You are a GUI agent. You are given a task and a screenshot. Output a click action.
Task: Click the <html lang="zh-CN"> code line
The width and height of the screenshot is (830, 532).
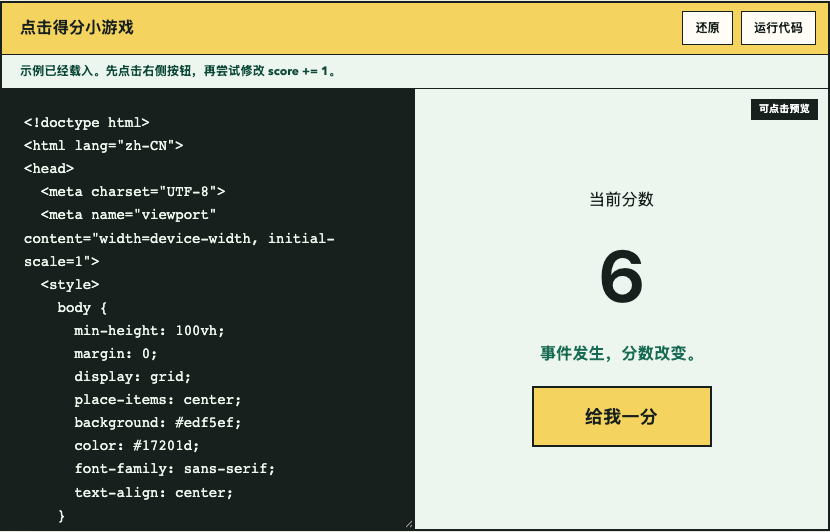[x=104, y=146]
